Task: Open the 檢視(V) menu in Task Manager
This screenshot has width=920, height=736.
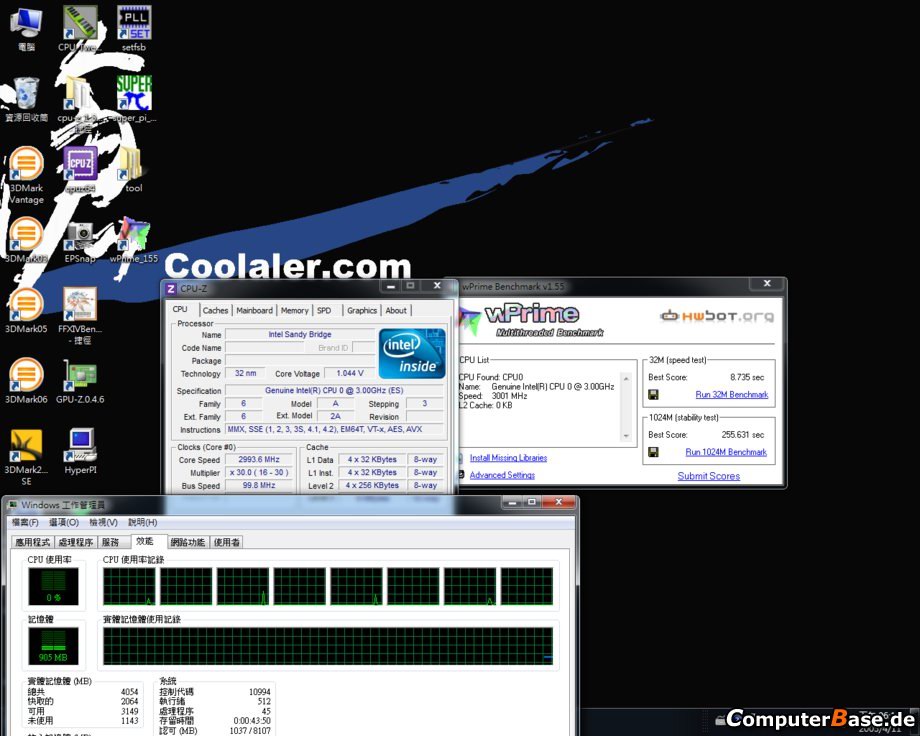Action: click(104, 522)
